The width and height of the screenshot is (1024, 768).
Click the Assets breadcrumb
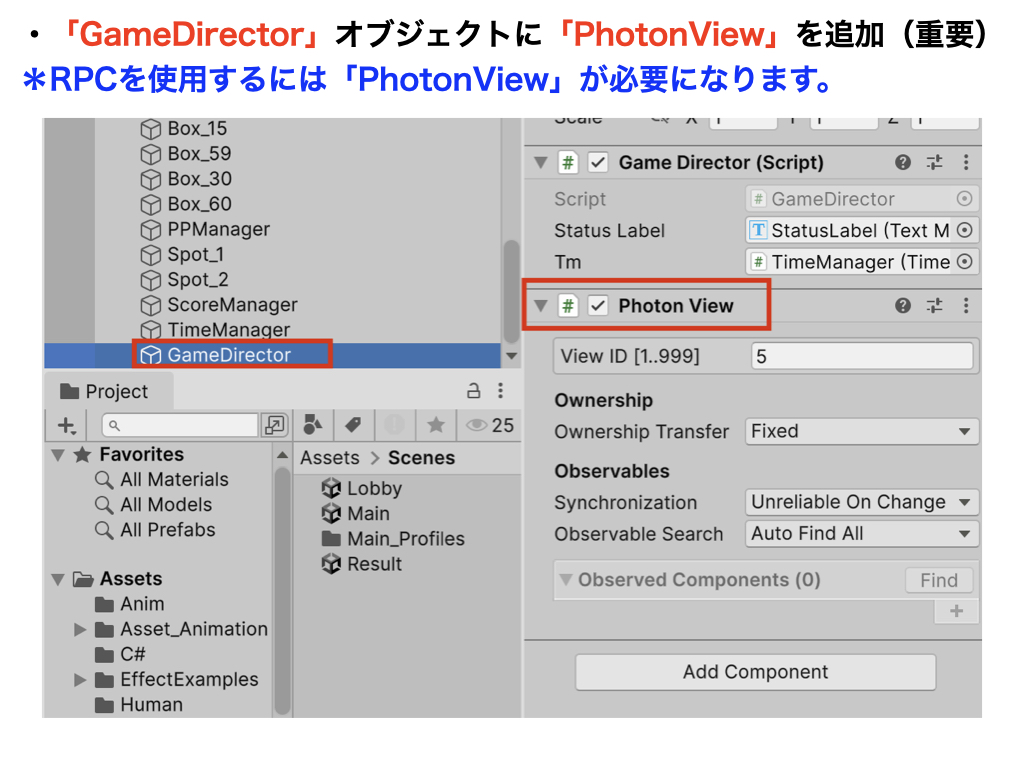[x=330, y=458]
